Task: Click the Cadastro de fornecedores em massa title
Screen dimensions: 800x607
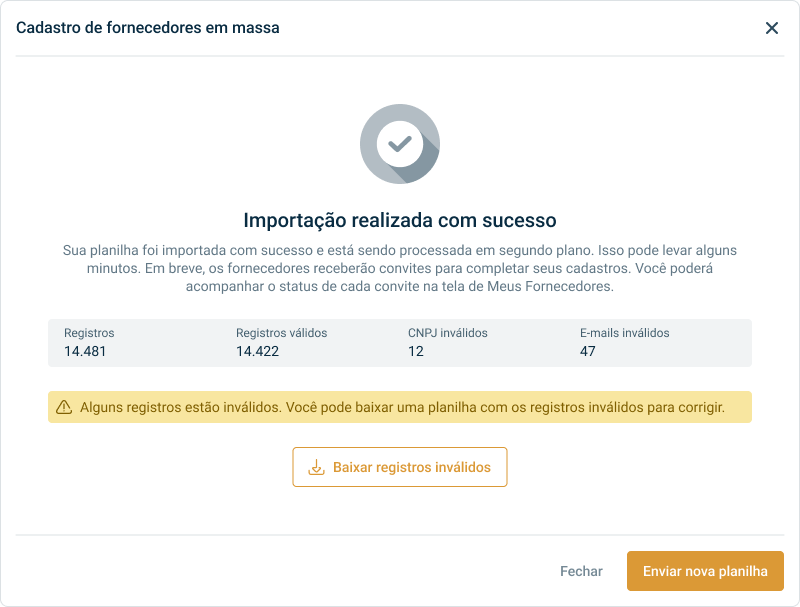Action: (148, 28)
